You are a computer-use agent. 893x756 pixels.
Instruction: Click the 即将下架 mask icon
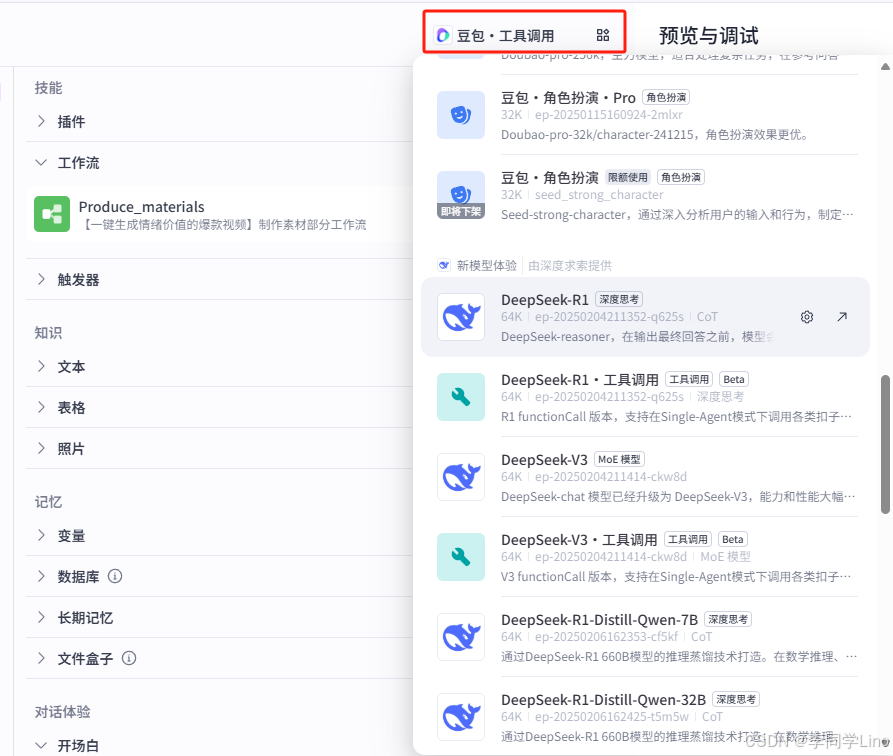click(461, 195)
